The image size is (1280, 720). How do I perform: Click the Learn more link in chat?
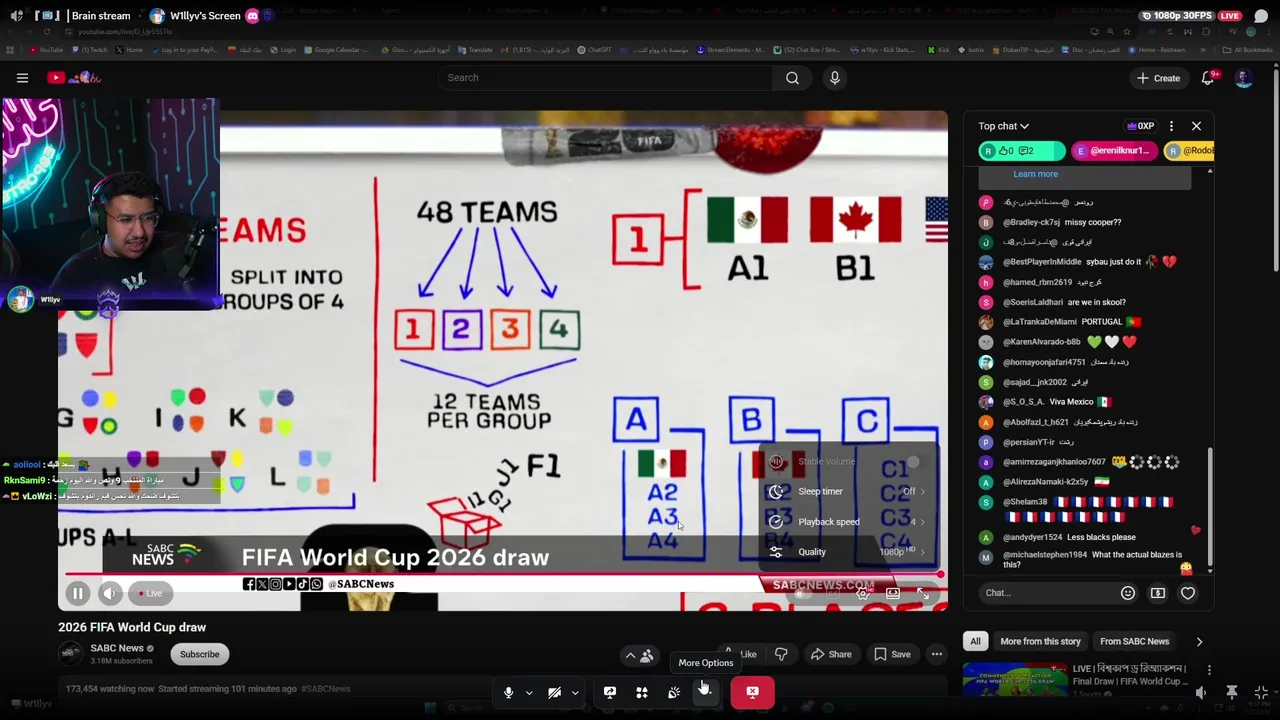pyautogui.click(x=1035, y=174)
